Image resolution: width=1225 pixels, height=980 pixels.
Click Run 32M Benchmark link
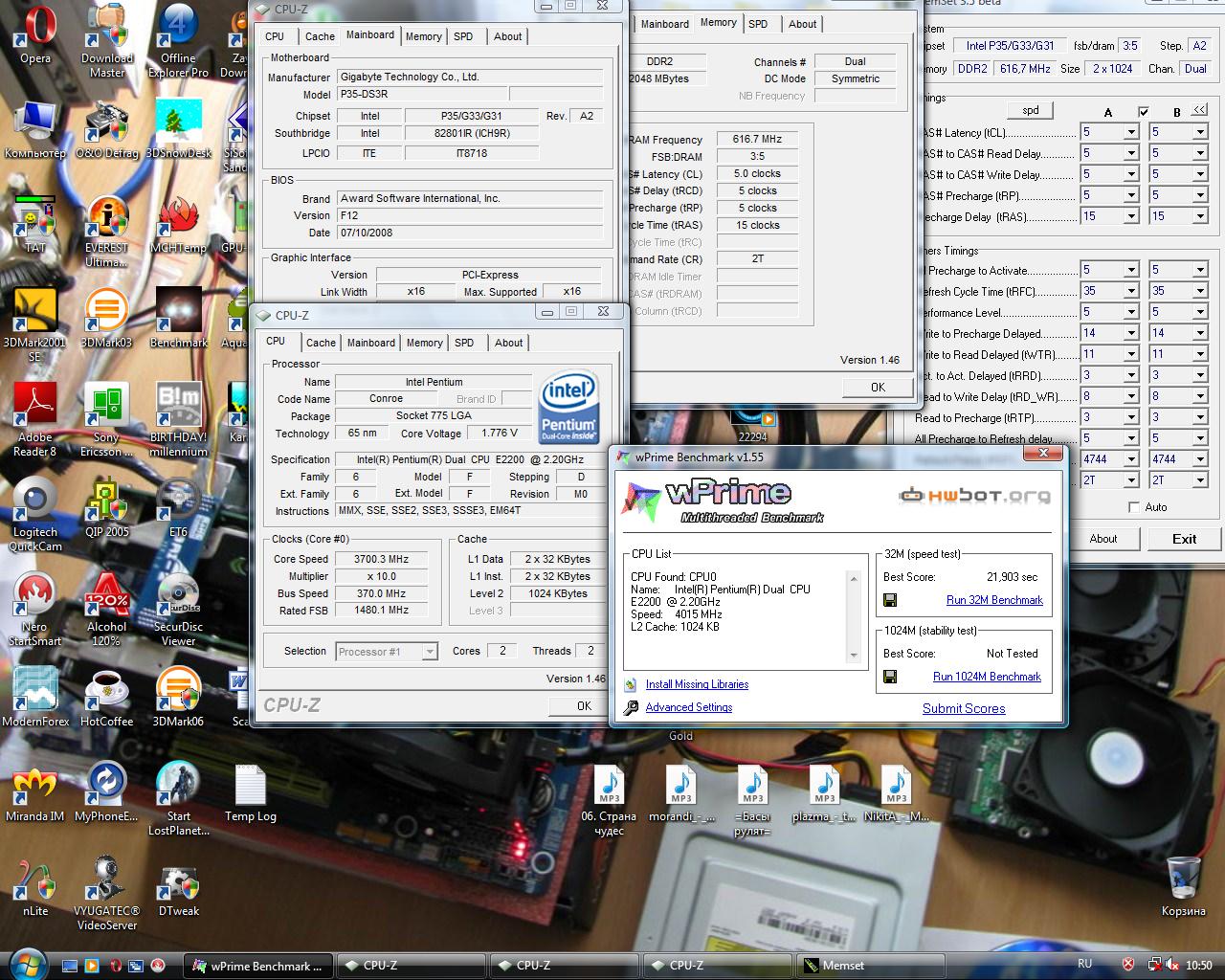pyautogui.click(x=994, y=600)
